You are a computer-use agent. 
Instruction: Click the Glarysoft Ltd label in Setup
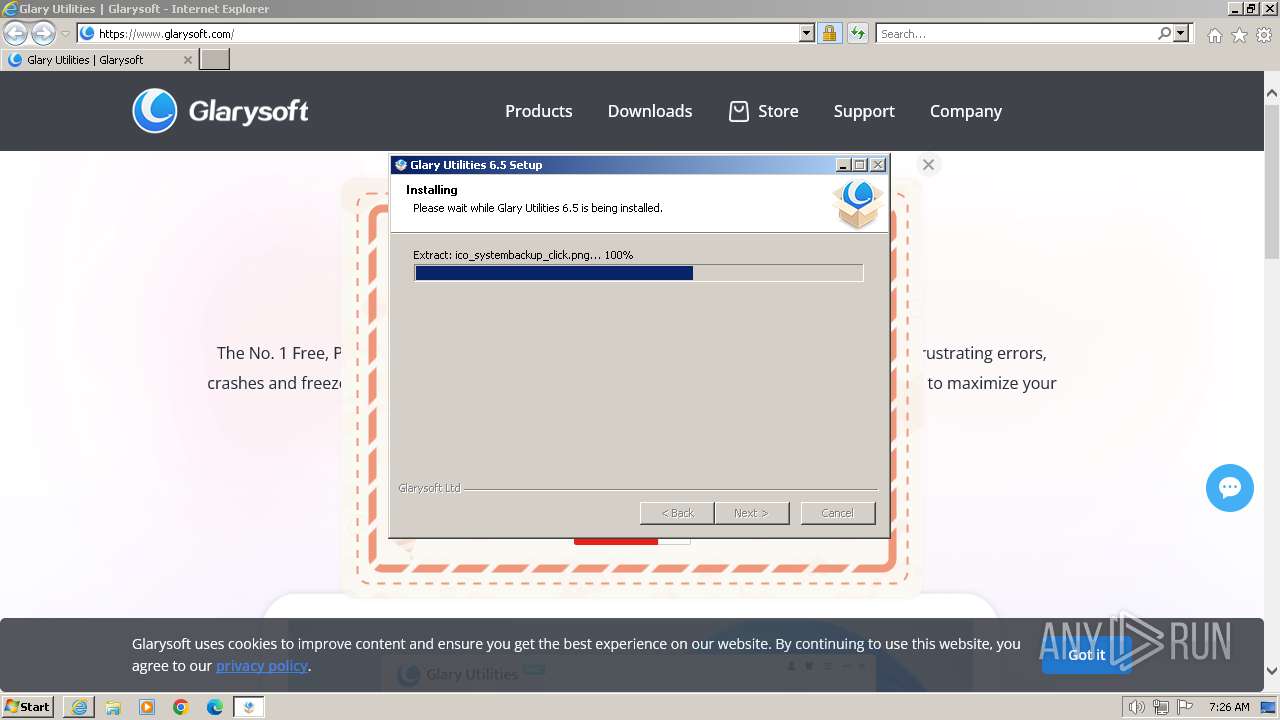tap(429, 488)
